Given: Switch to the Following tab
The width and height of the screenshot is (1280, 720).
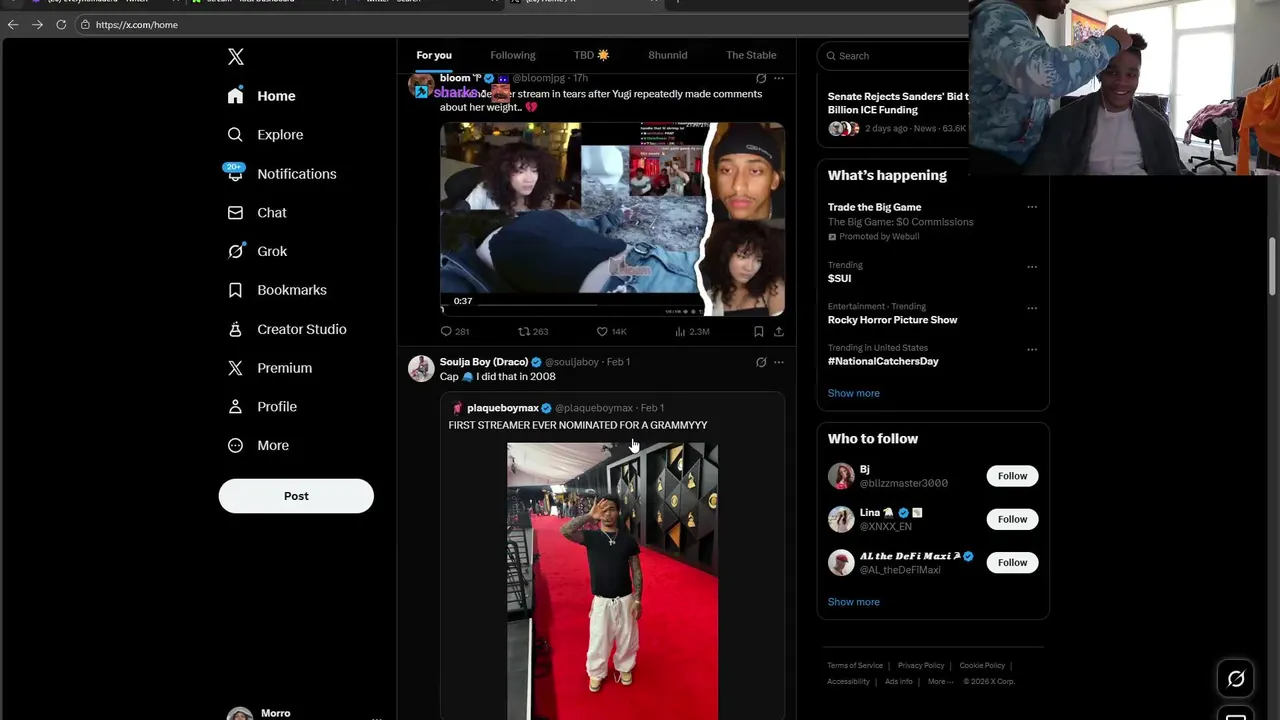Looking at the screenshot, I should [513, 55].
